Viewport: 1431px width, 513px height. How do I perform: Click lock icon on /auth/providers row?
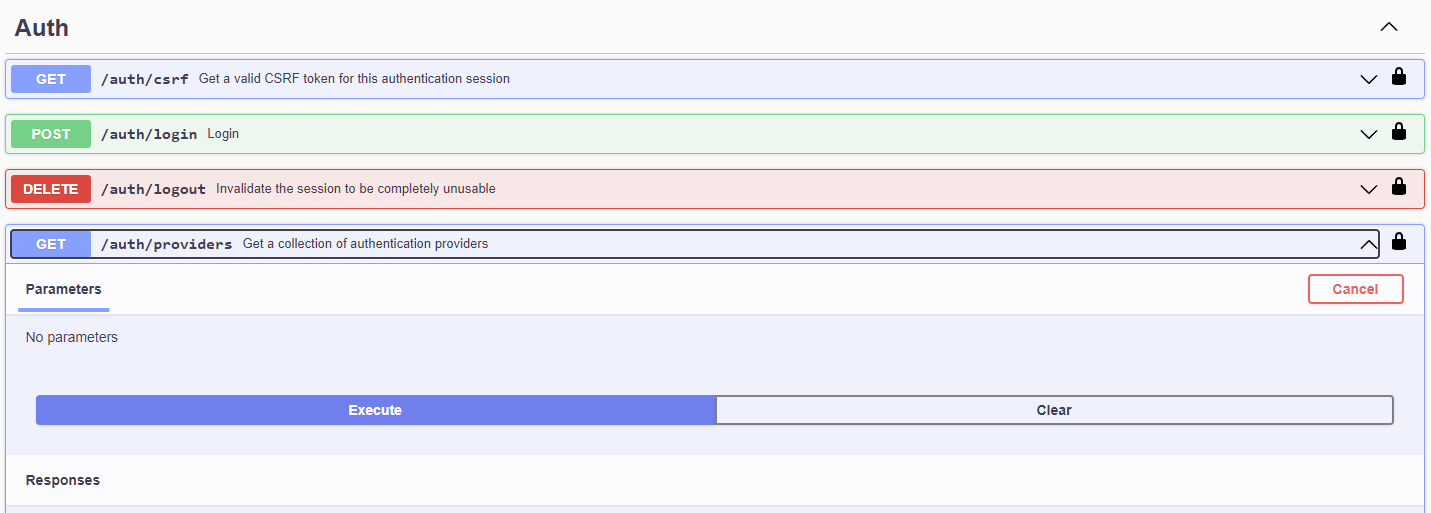(x=1399, y=242)
